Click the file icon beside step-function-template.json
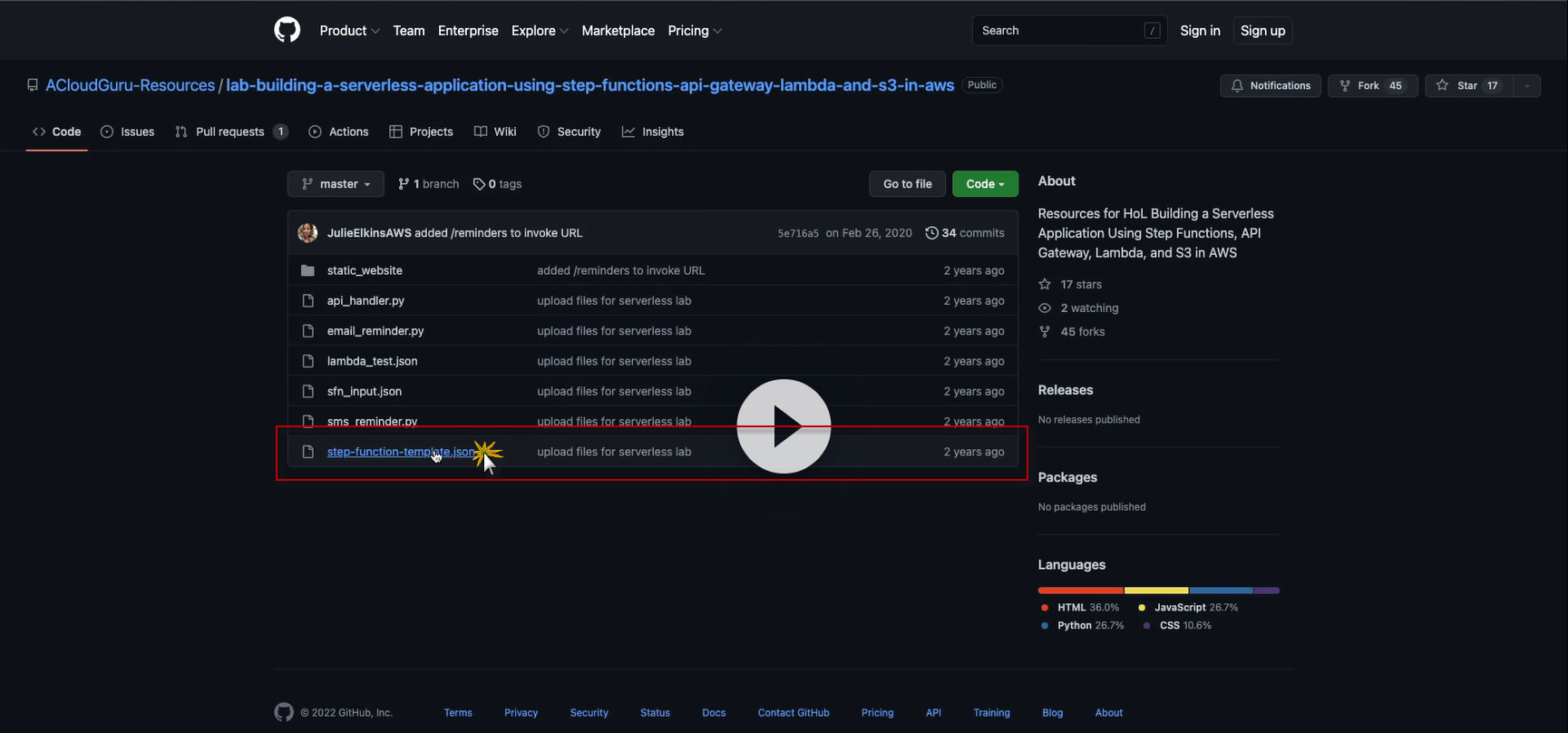This screenshot has width=1568, height=733. coord(307,452)
